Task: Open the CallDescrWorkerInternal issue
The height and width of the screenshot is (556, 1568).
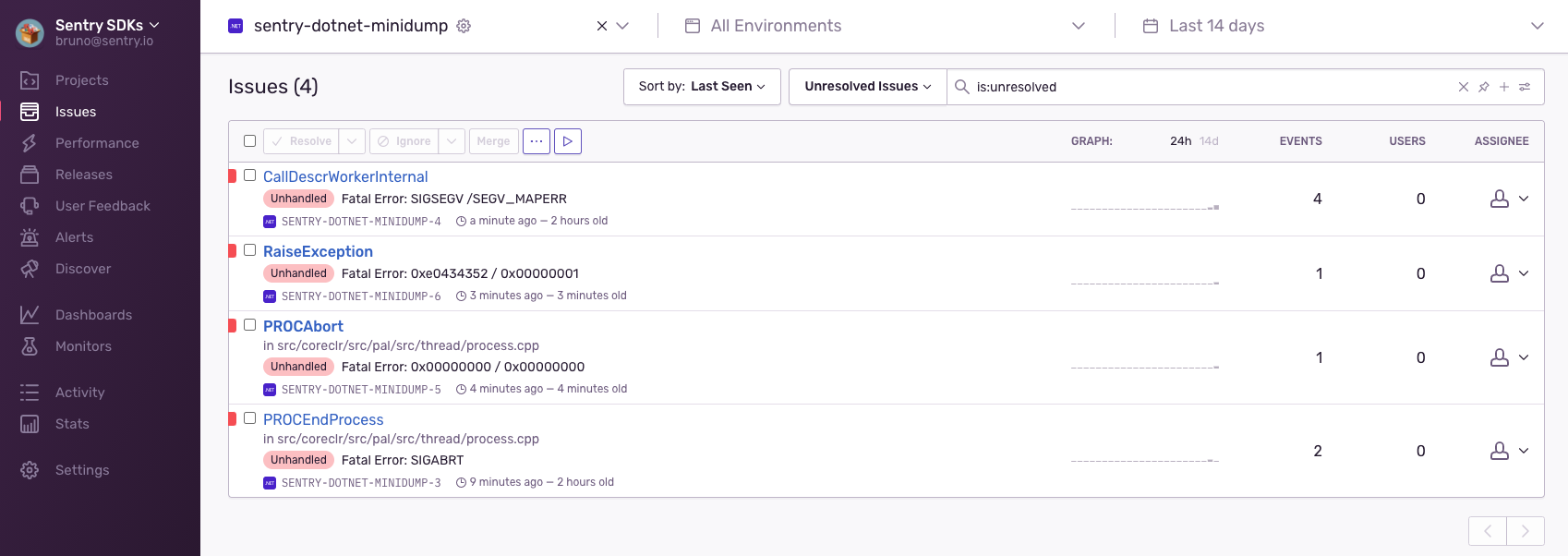Action: click(x=345, y=176)
